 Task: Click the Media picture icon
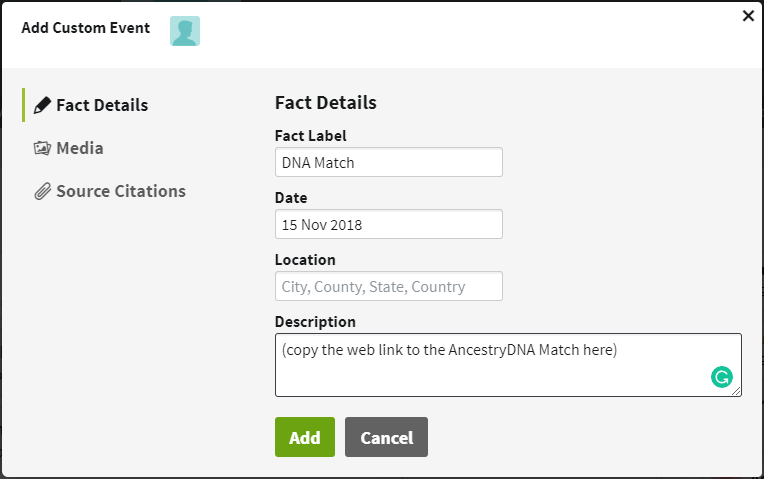42,148
